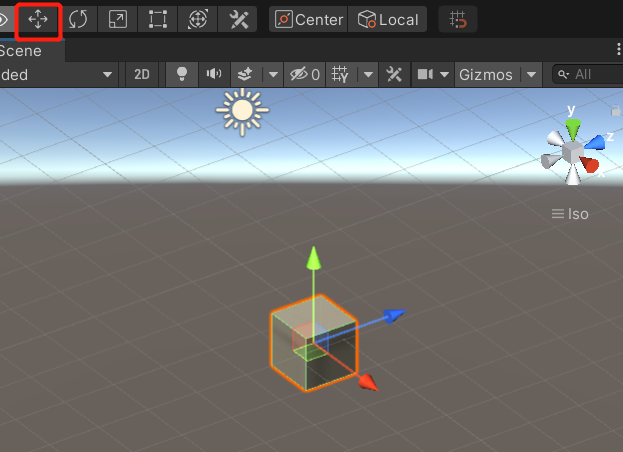
Task: Toggle the scene rotation lock icon
Action: (616, 110)
